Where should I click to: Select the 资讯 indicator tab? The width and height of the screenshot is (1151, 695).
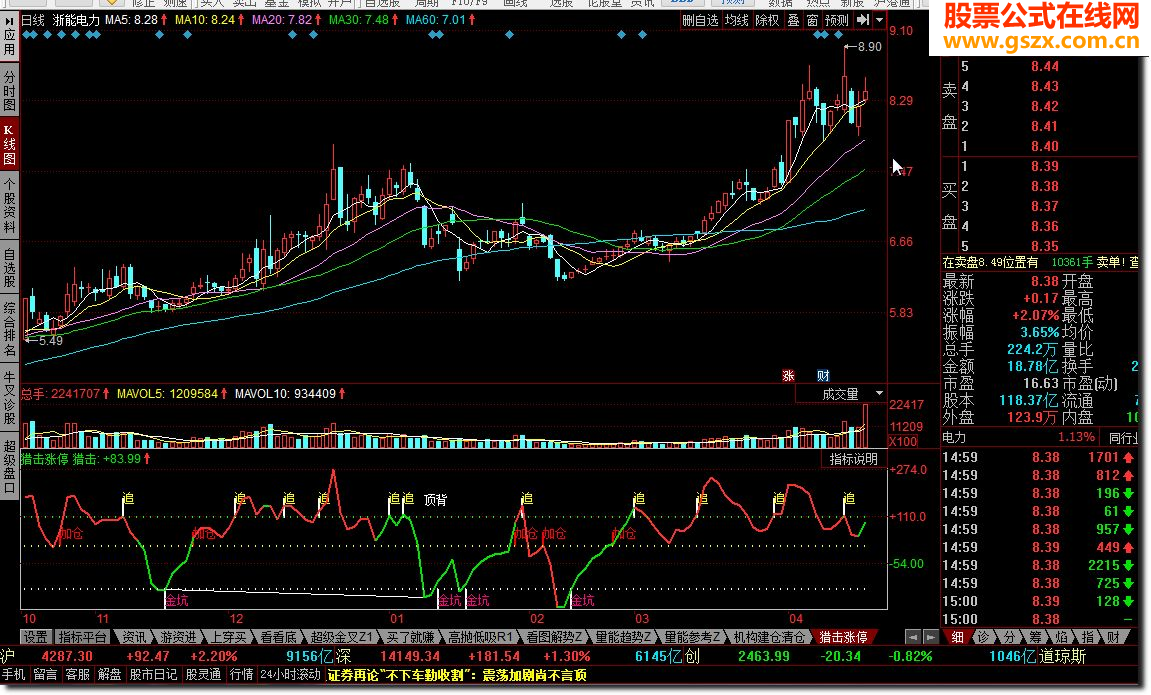tap(134, 637)
